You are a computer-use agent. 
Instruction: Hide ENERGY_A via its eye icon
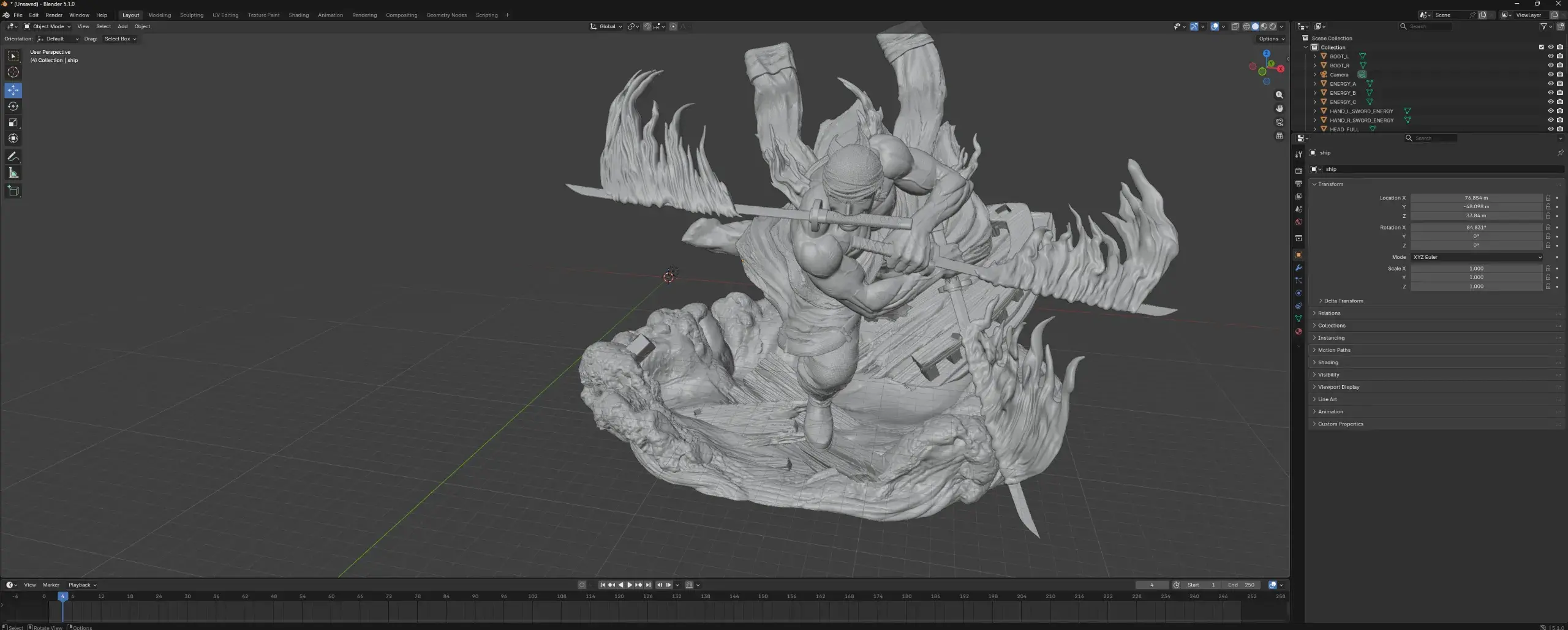tap(1550, 84)
